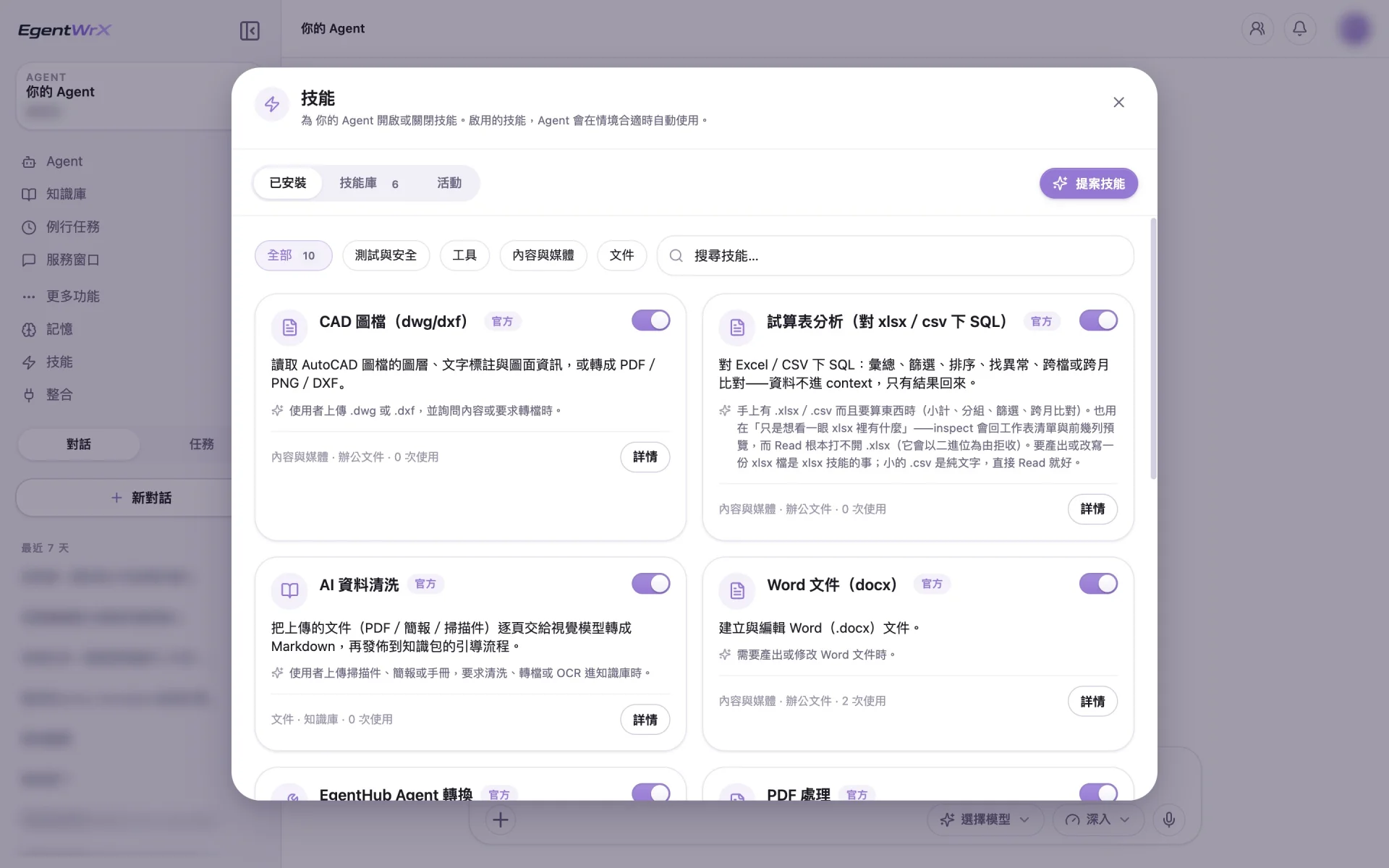Viewport: 1389px width, 868px height.
Task: Click the users icon in top bar
Action: [x=1257, y=29]
